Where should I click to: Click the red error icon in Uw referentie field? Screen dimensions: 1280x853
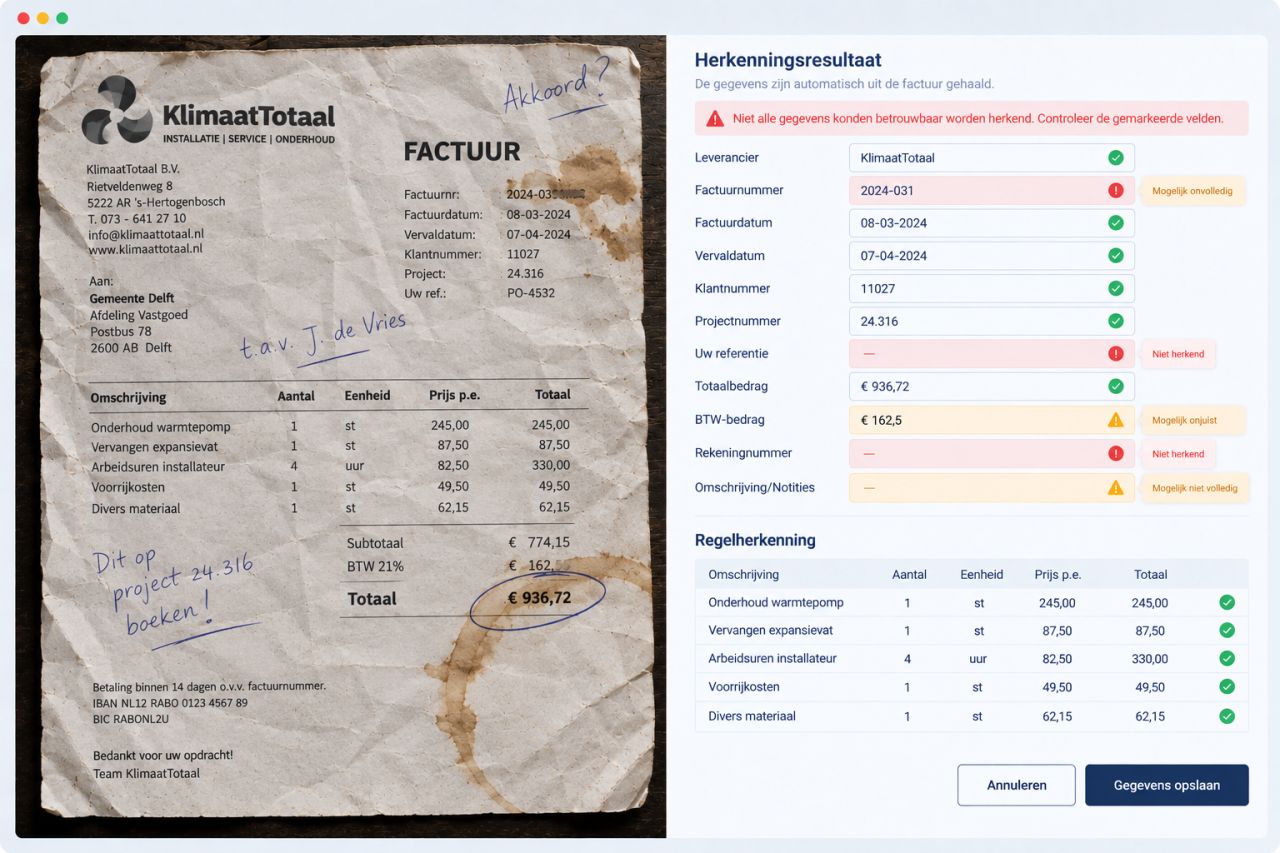(x=1115, y=354)
